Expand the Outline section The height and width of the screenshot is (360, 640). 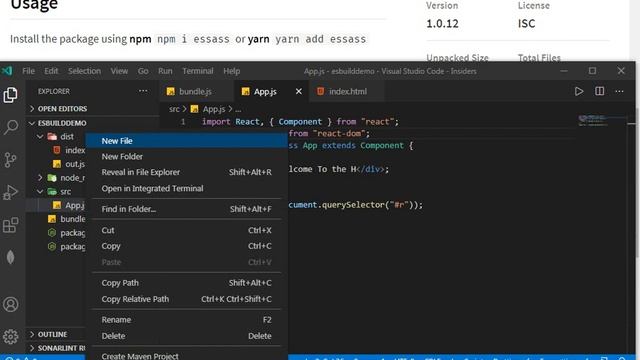pos(52,334)
